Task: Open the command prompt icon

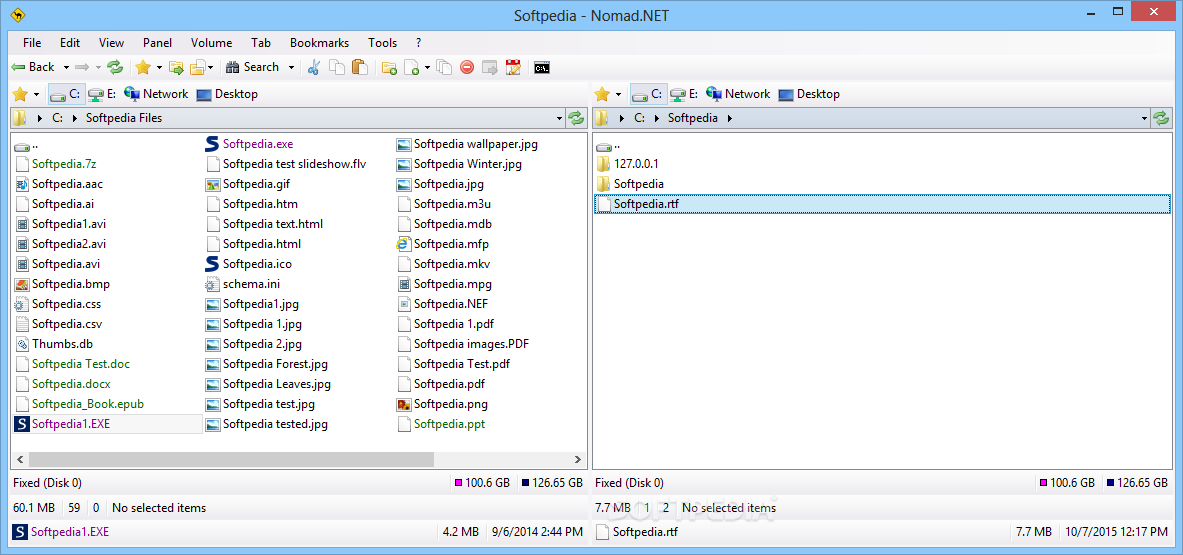Action: [541, 67]
